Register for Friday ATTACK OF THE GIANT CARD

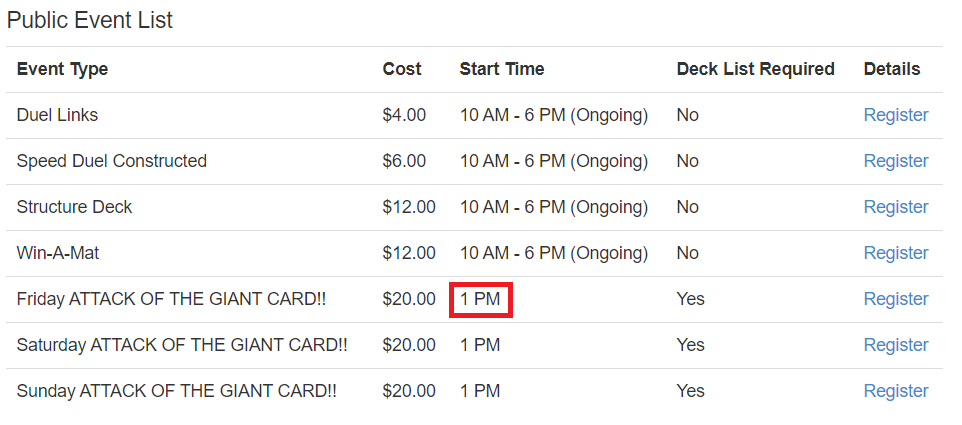tap(895, 299)
